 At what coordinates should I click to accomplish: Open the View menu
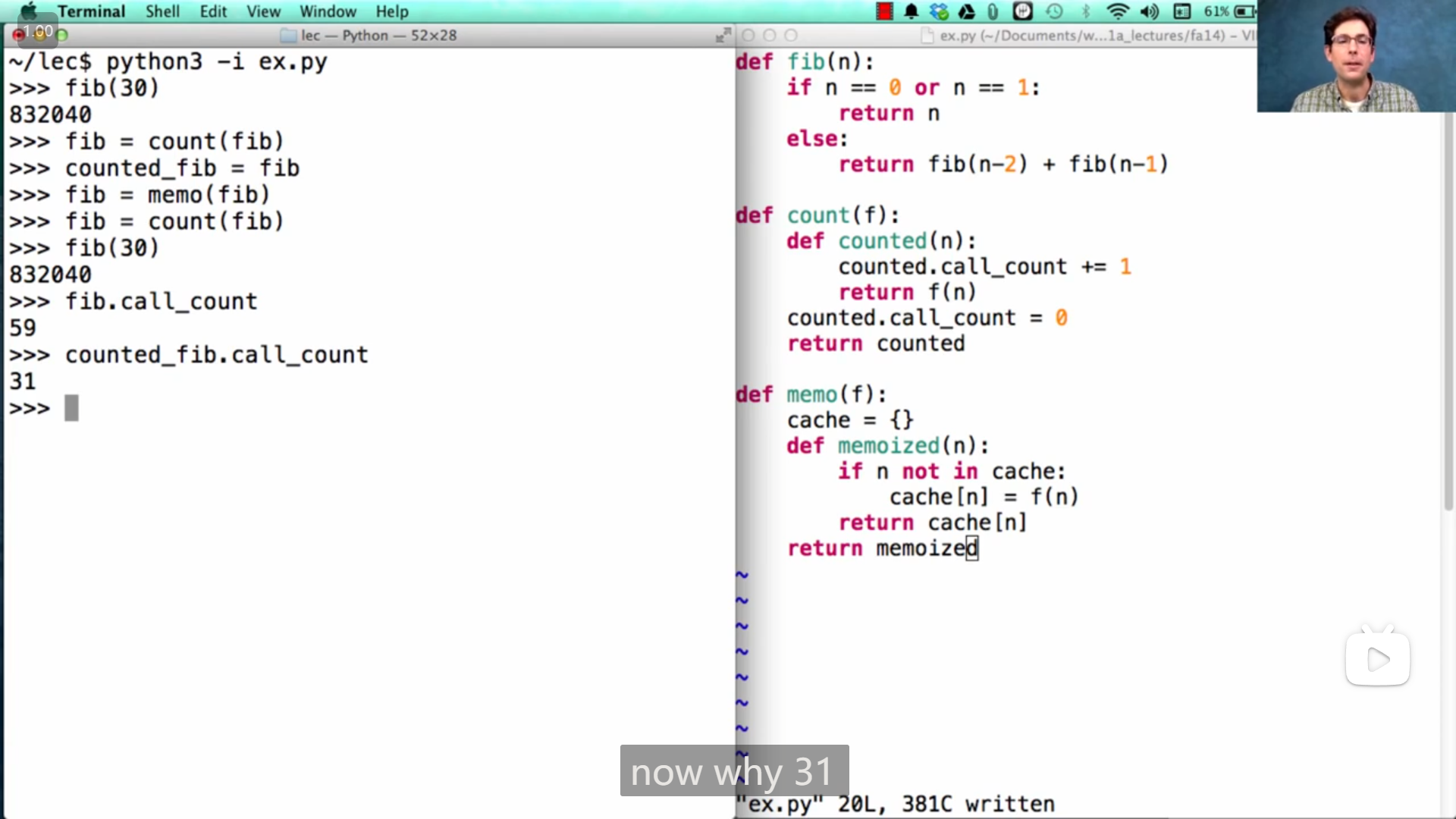263,11
